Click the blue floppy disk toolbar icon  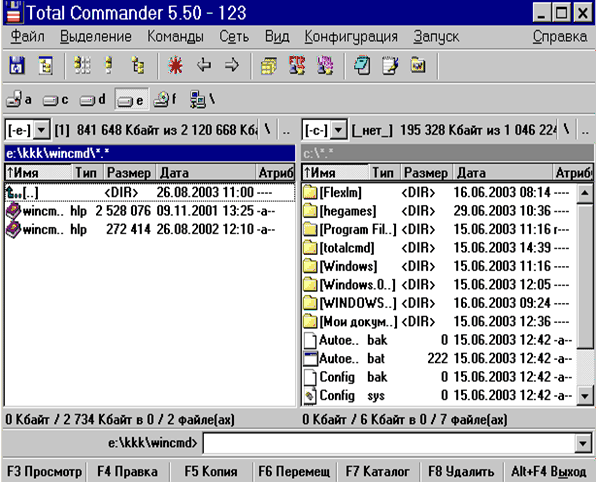tap(17, 66)
